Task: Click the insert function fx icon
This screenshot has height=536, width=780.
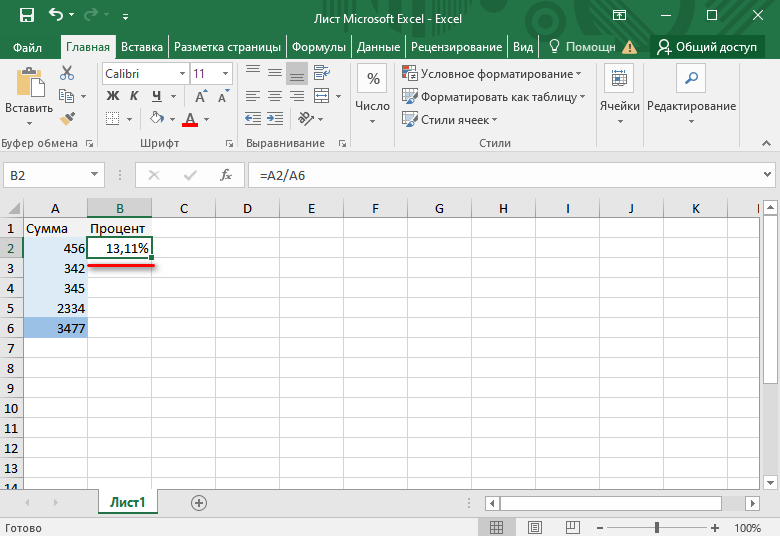Action: tap(226, 175)
